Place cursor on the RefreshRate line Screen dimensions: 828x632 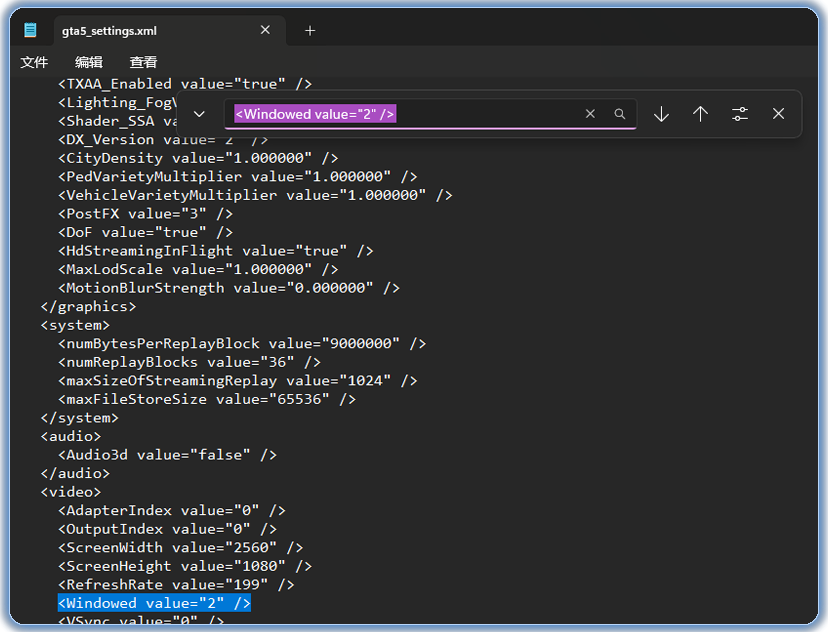point(176,584)
